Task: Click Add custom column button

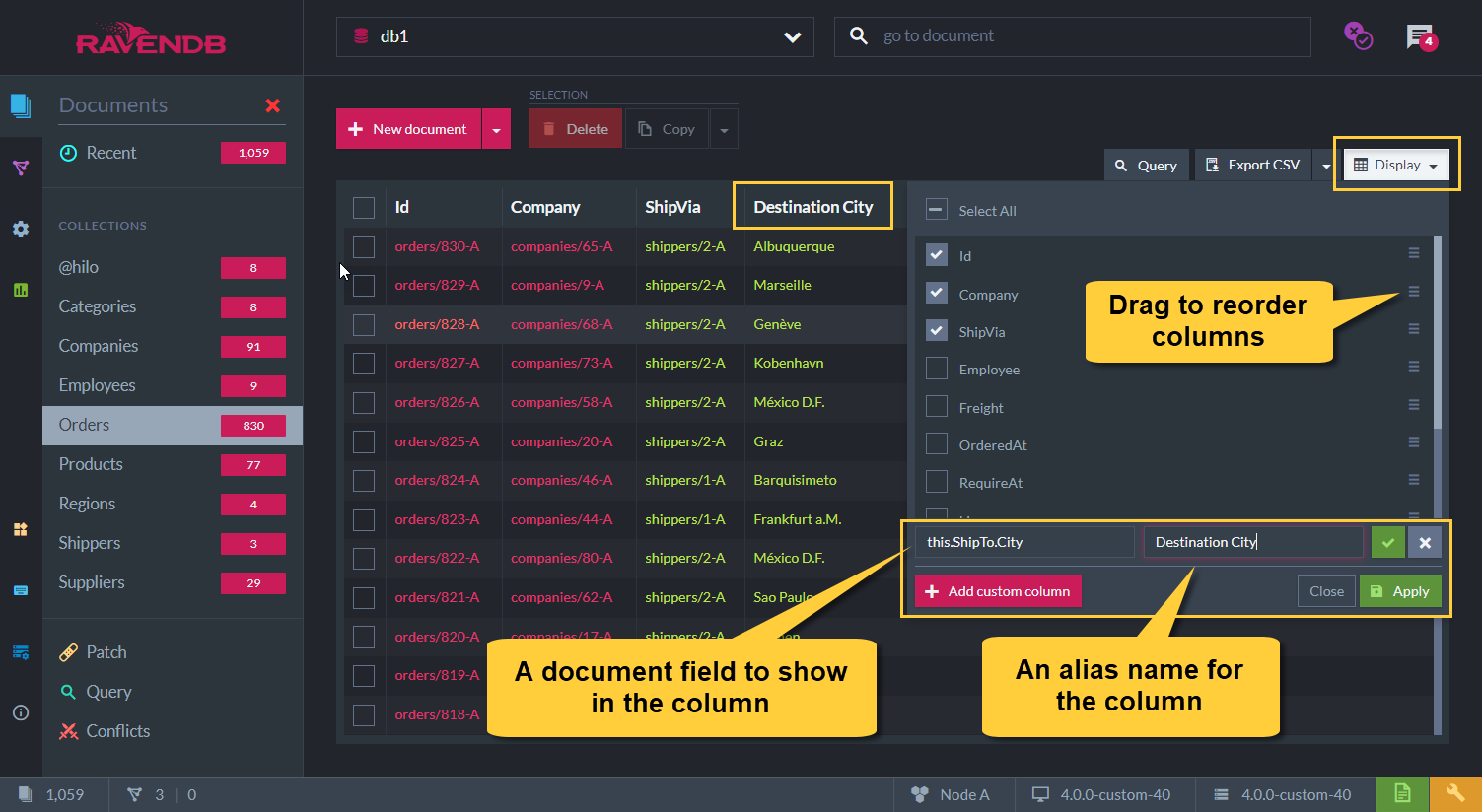Action: [x=998, y=591]
